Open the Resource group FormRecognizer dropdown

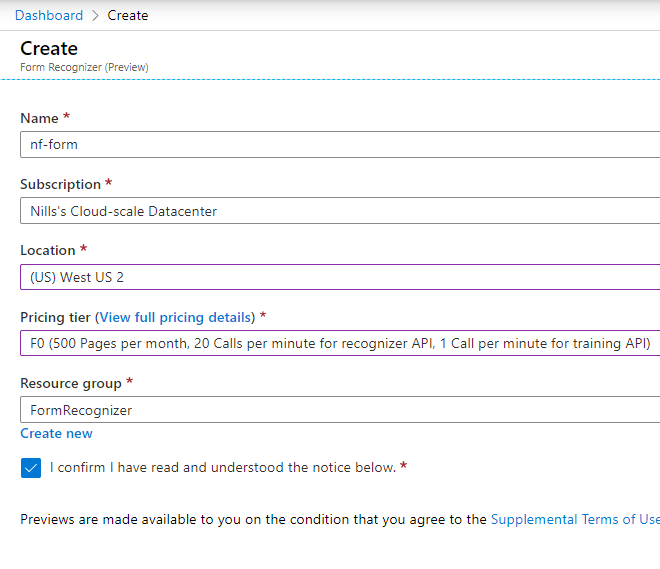(x=340, y=409)
